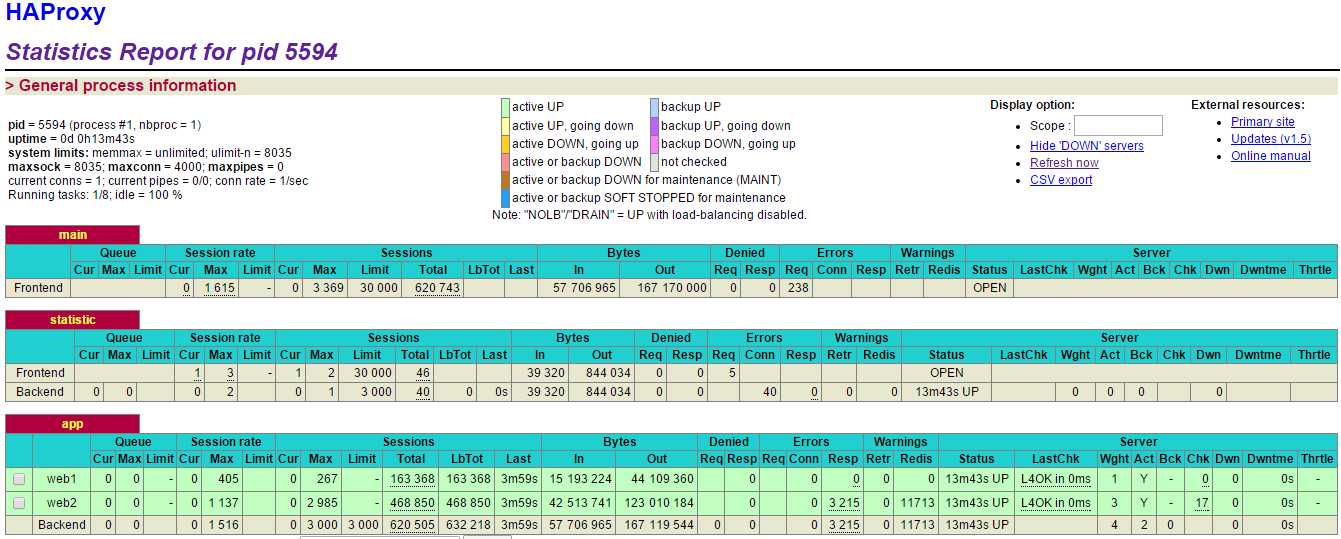
Task: Click the MAINT legend color box
Action: pyautogui.click(x=505, y=180)
